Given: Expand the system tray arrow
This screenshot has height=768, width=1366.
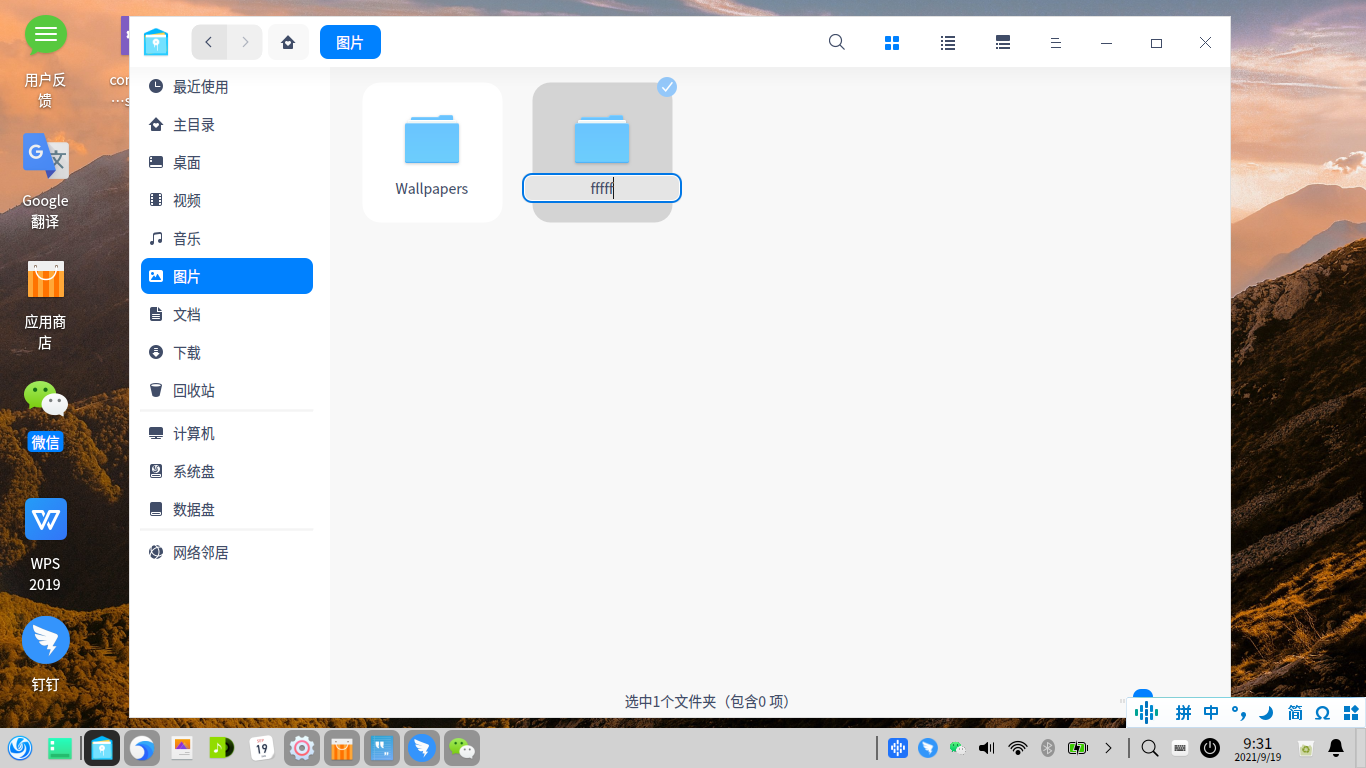Looking at the screenshot, I should pyautogui.click(x=1108, y=747).
